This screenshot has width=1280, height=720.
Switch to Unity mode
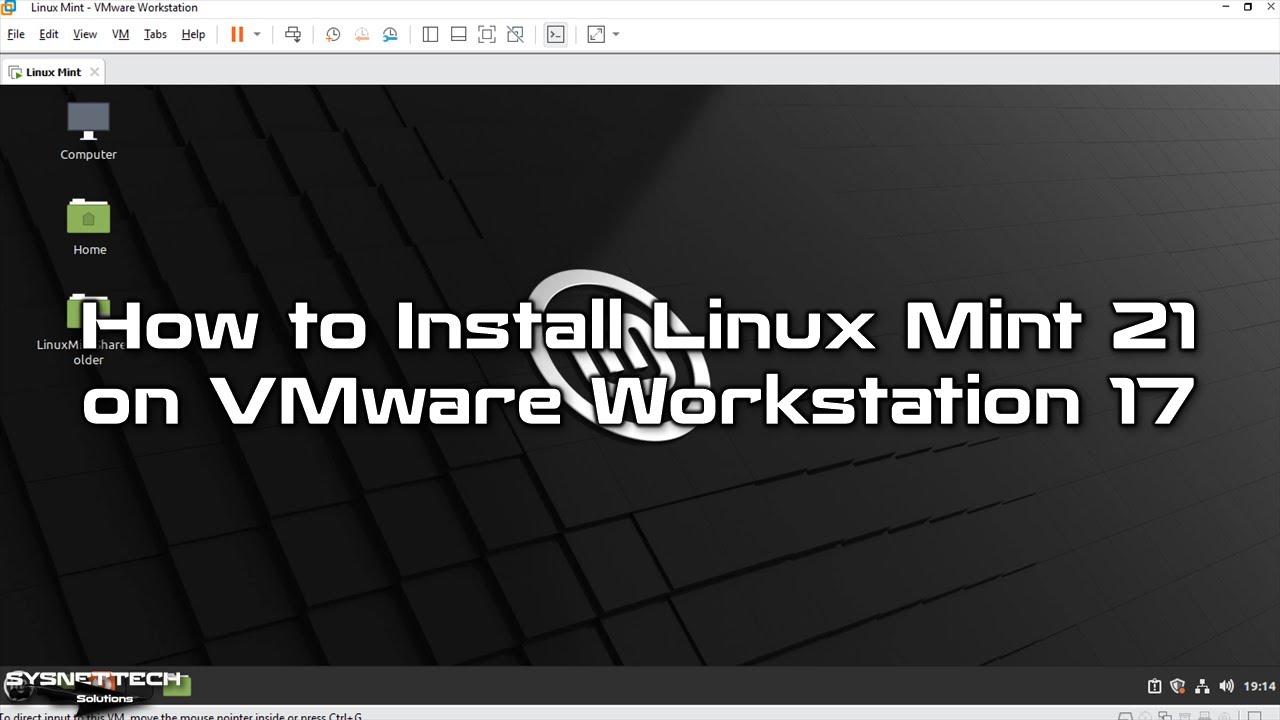pyautogui.click(x=516, y=34)
